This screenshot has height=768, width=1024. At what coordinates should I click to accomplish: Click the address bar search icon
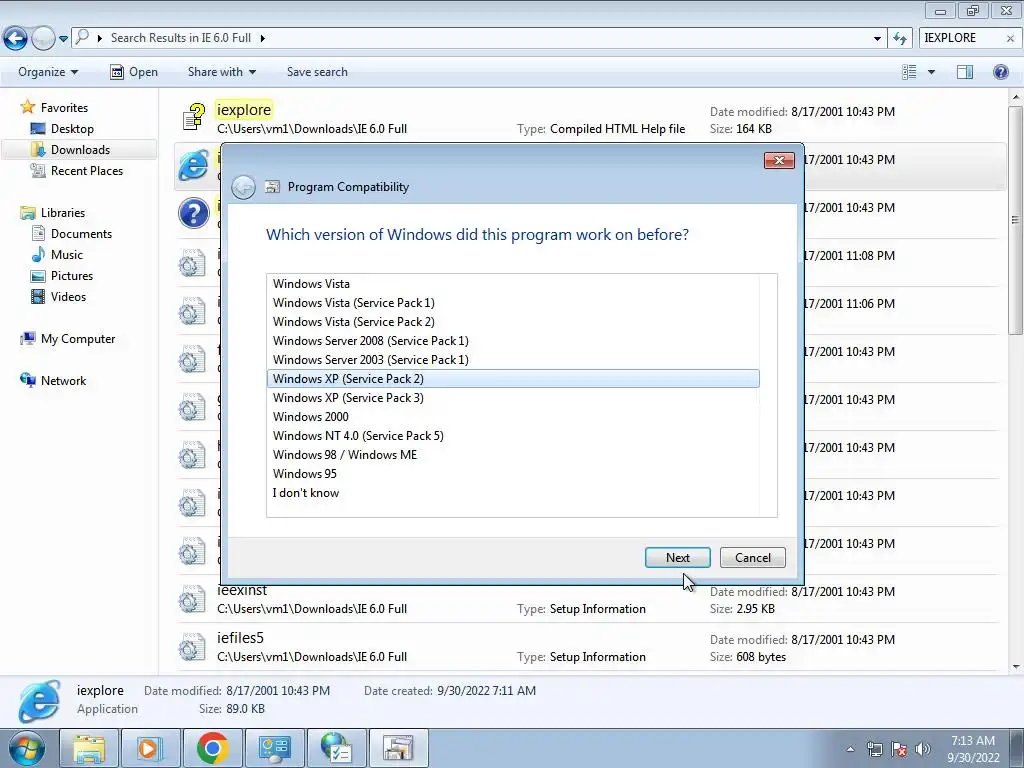click(x=82, y=37)
